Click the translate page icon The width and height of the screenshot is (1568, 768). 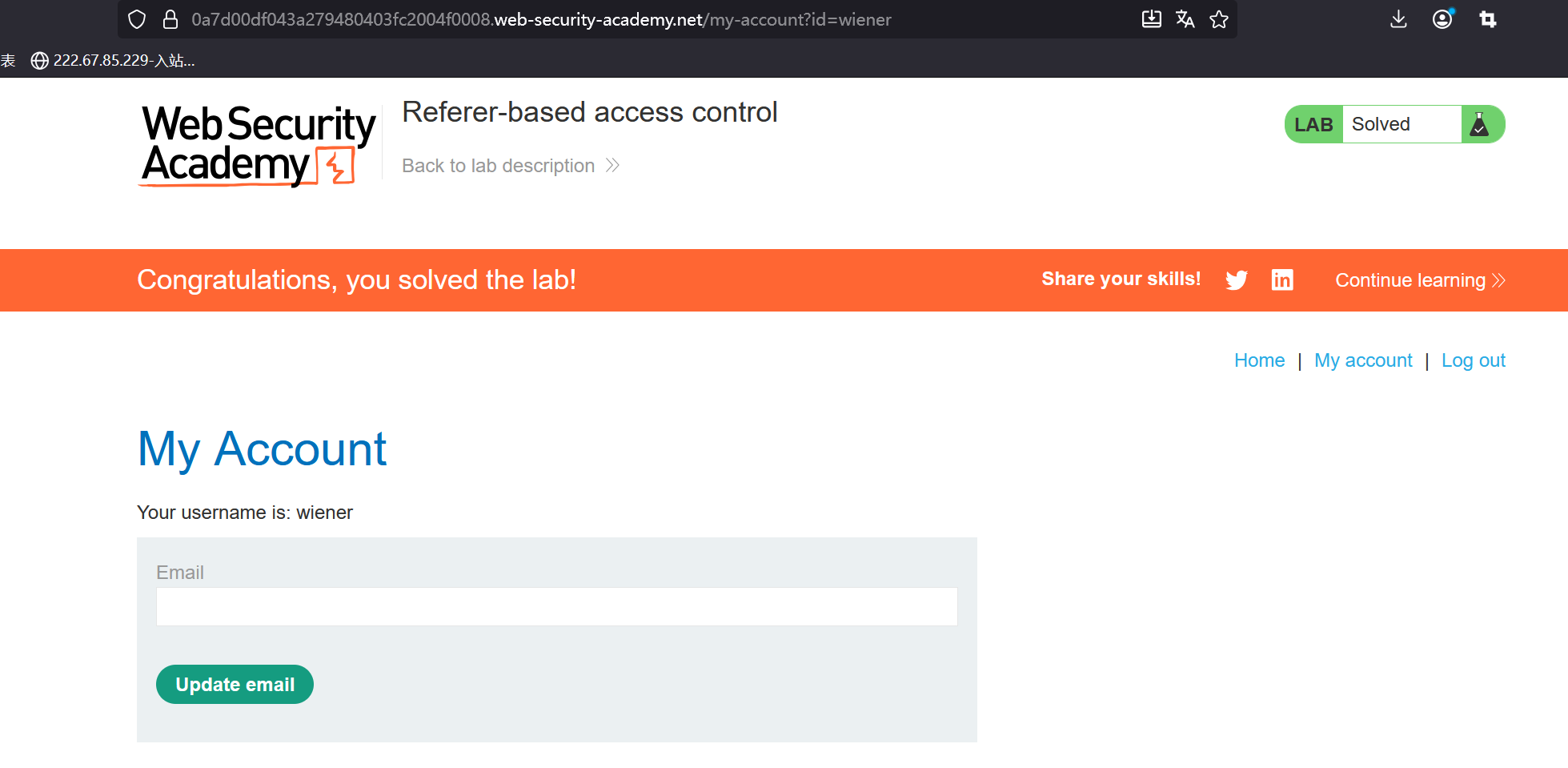1185,19
